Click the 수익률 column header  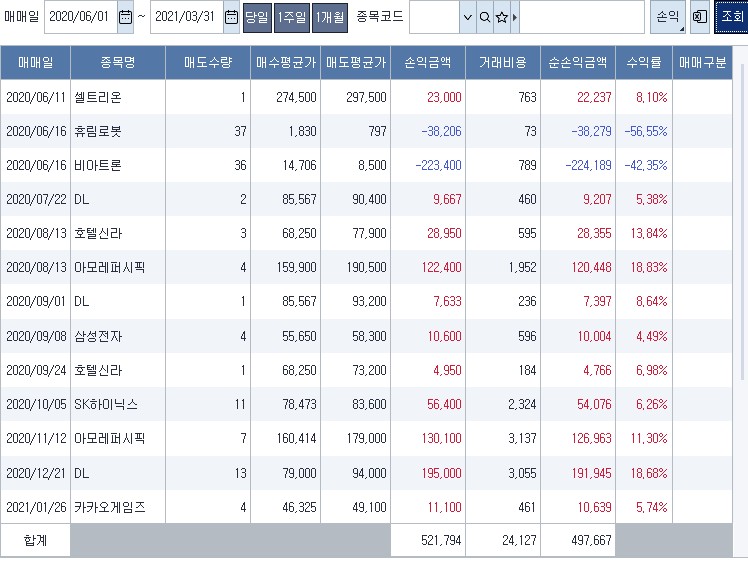point(644,62)
